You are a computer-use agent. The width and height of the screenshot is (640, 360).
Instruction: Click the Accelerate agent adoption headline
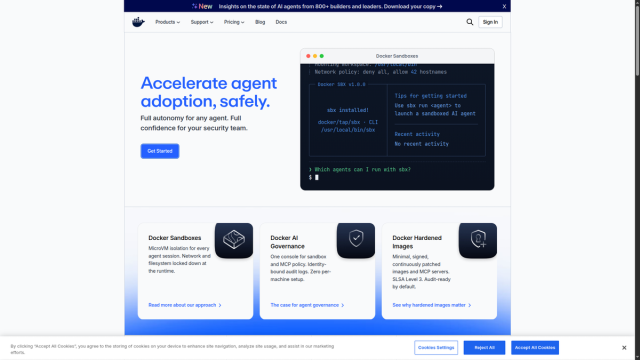(x=209, y=92)
